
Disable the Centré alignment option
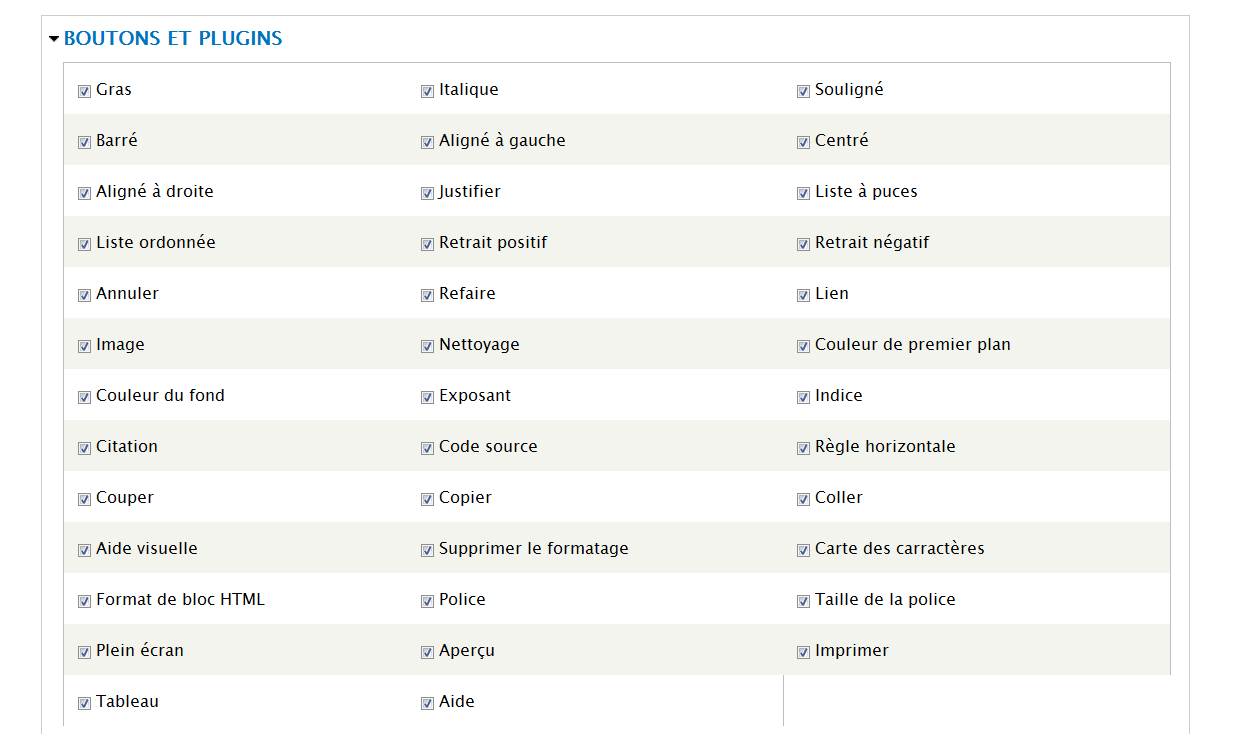[x=804, y=142]
